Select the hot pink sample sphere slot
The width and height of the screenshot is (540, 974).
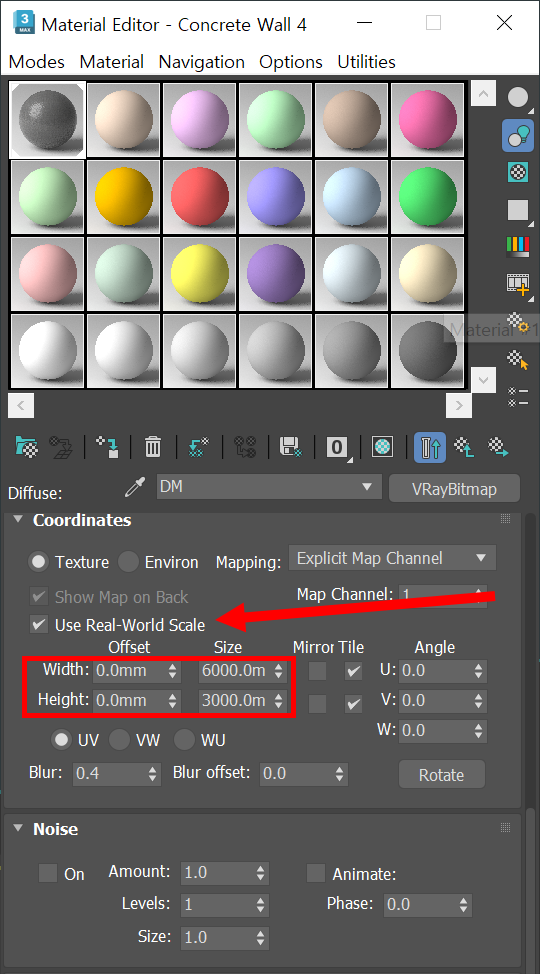[x=428, y=120]
